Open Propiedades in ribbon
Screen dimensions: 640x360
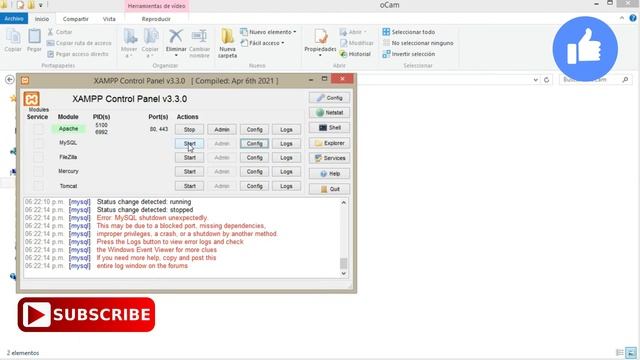pos(320,42)
